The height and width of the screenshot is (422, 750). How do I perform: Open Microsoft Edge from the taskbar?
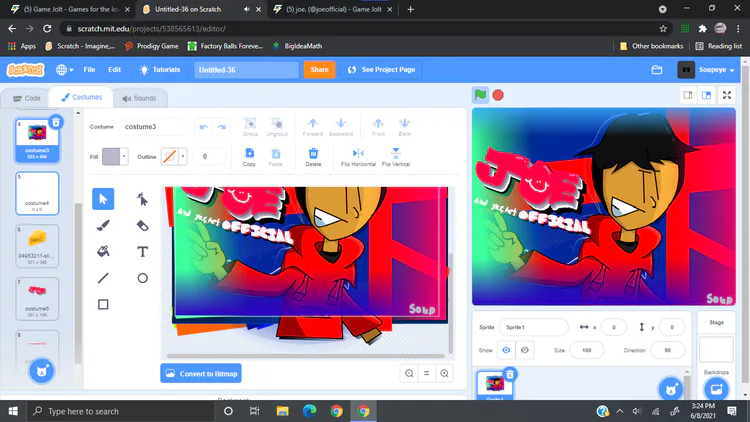coord(309,411)
